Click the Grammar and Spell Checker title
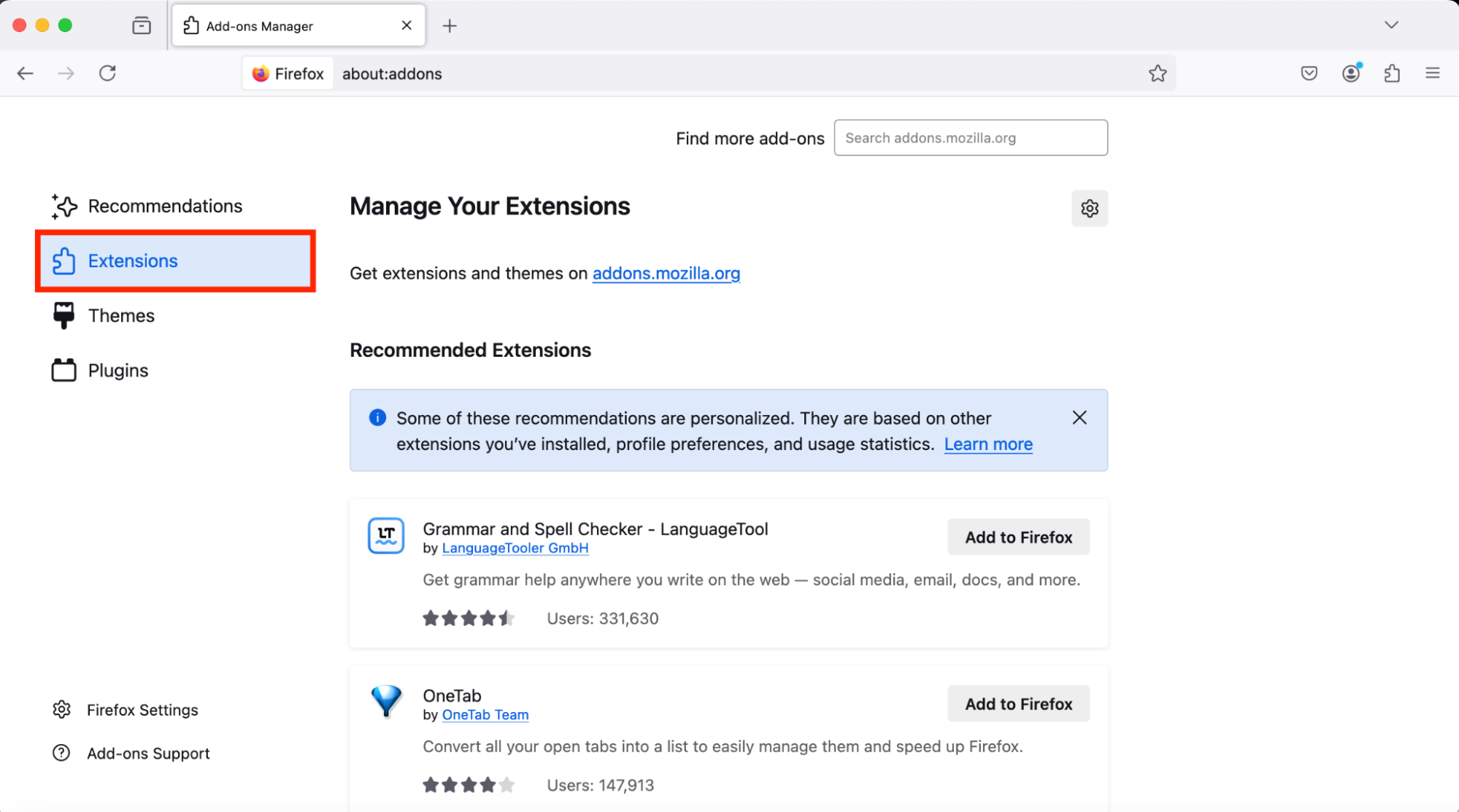 pos(596,529)
